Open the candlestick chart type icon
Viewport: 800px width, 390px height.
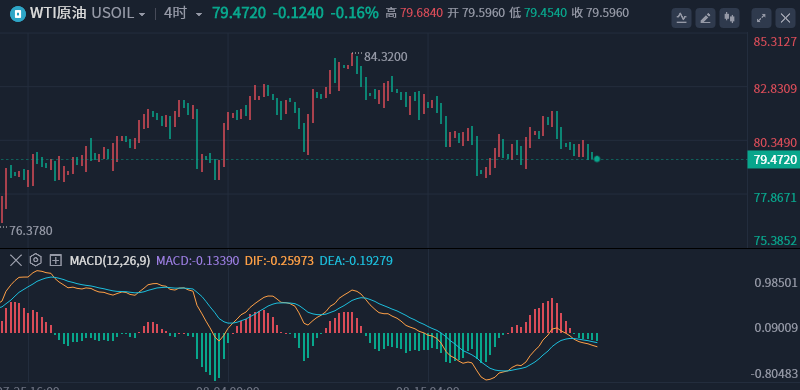(730, 18)
